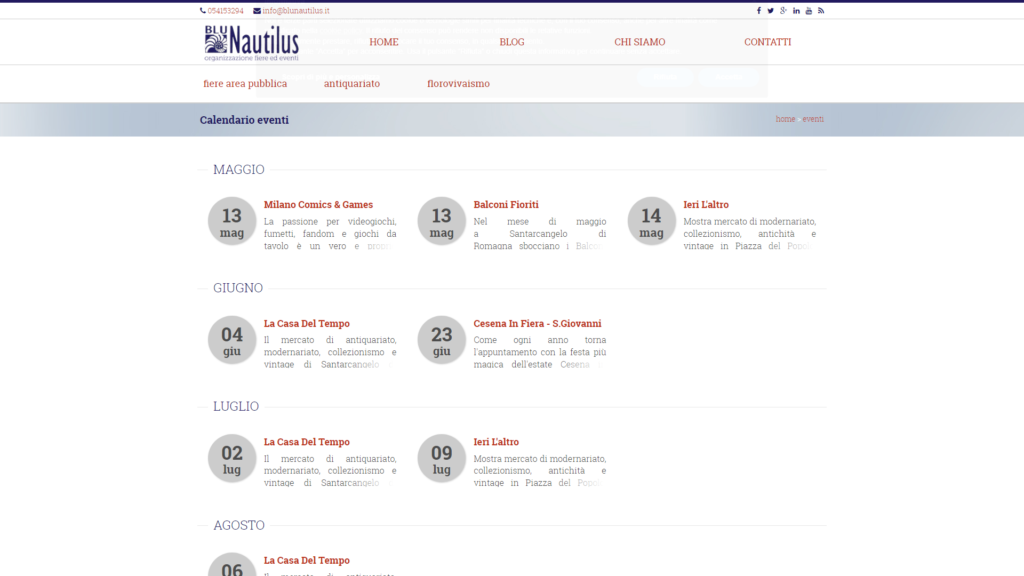Screen dimensions: 1024x576
Task: Click the eventi breadcrumb link
Action: click(x=813, y=119)
